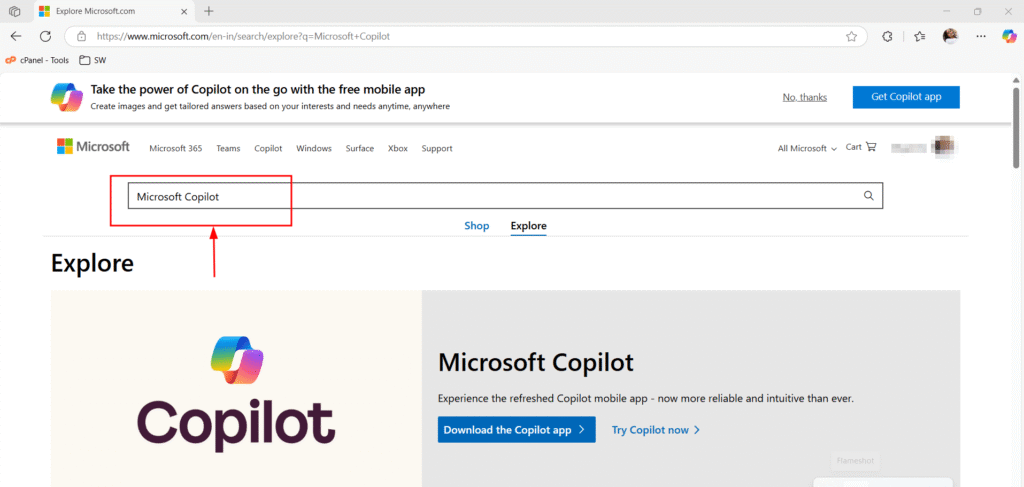1024x487 pixels.
Task: Open Xbox nav link
Action: pos(398,148)
